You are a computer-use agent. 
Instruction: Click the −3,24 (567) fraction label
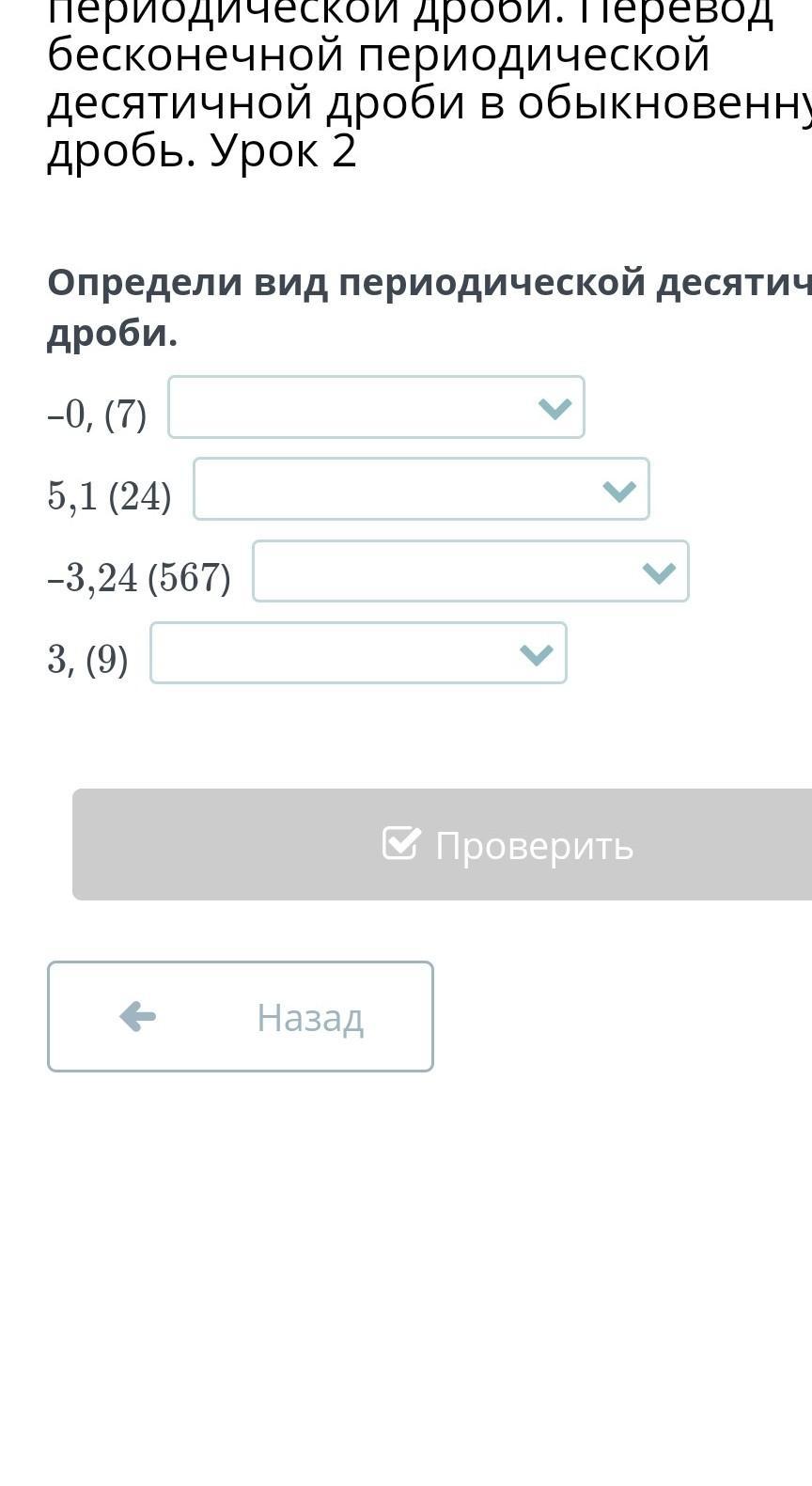[138, 577]
